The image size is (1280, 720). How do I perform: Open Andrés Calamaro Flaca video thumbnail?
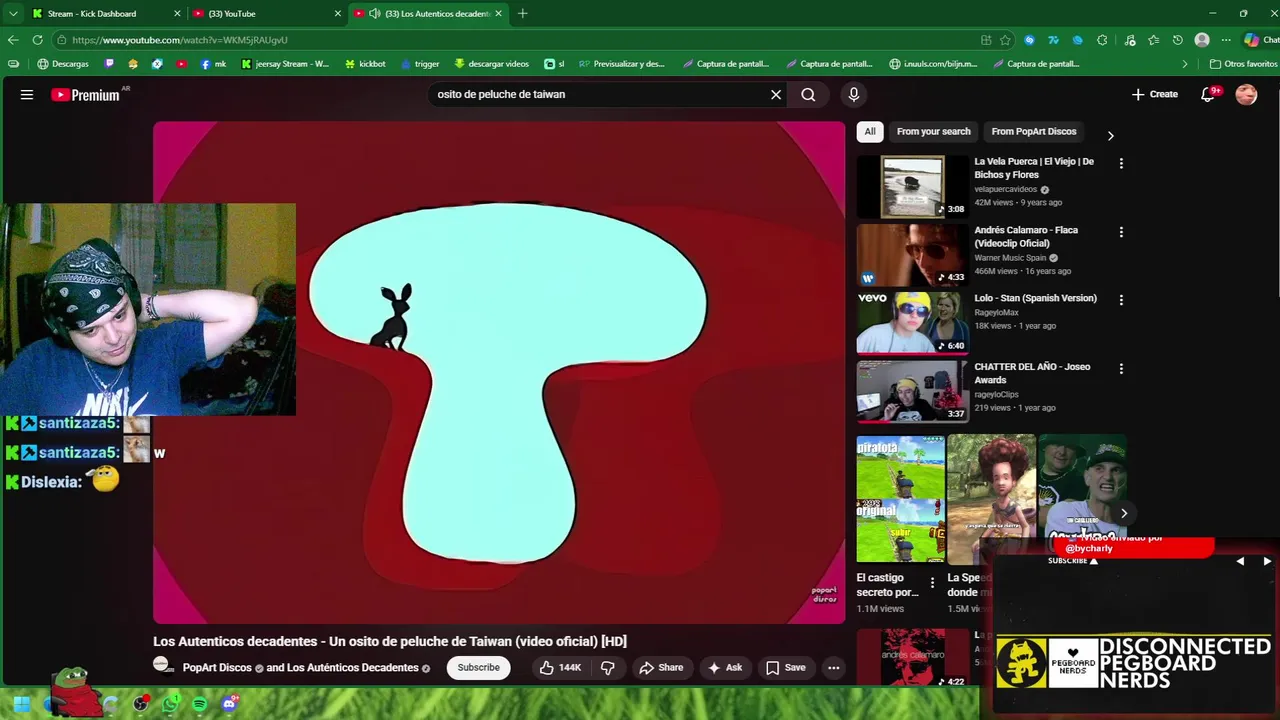[x=912, y=255]
